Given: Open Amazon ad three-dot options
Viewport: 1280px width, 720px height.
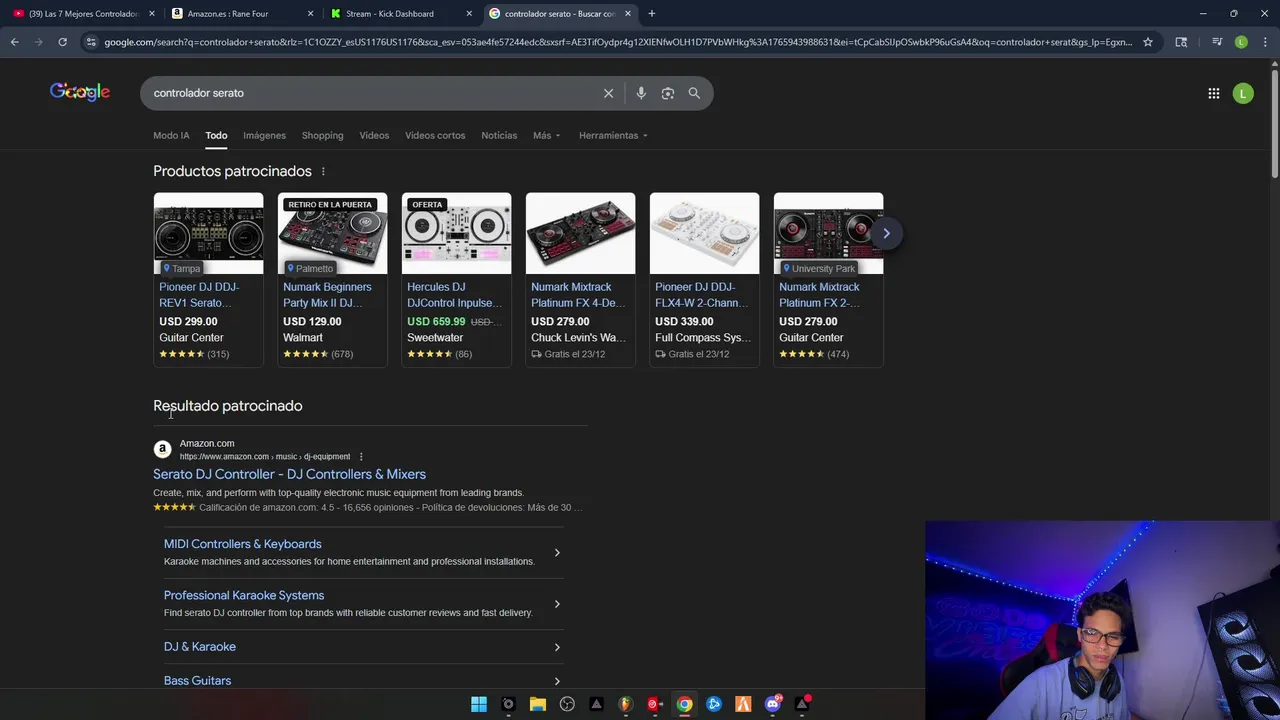Looking at the screenshot, I should 361,457.
